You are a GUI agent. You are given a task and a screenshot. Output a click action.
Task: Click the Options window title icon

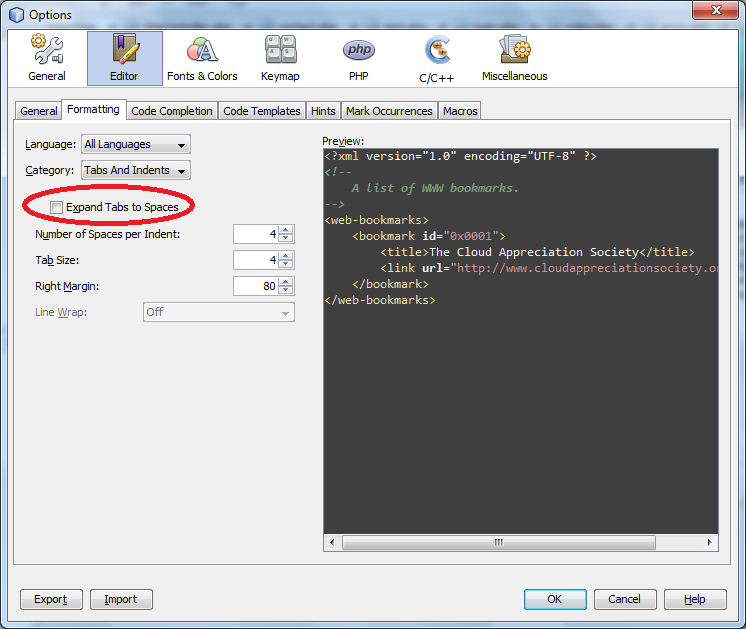[x=17, y=15]
